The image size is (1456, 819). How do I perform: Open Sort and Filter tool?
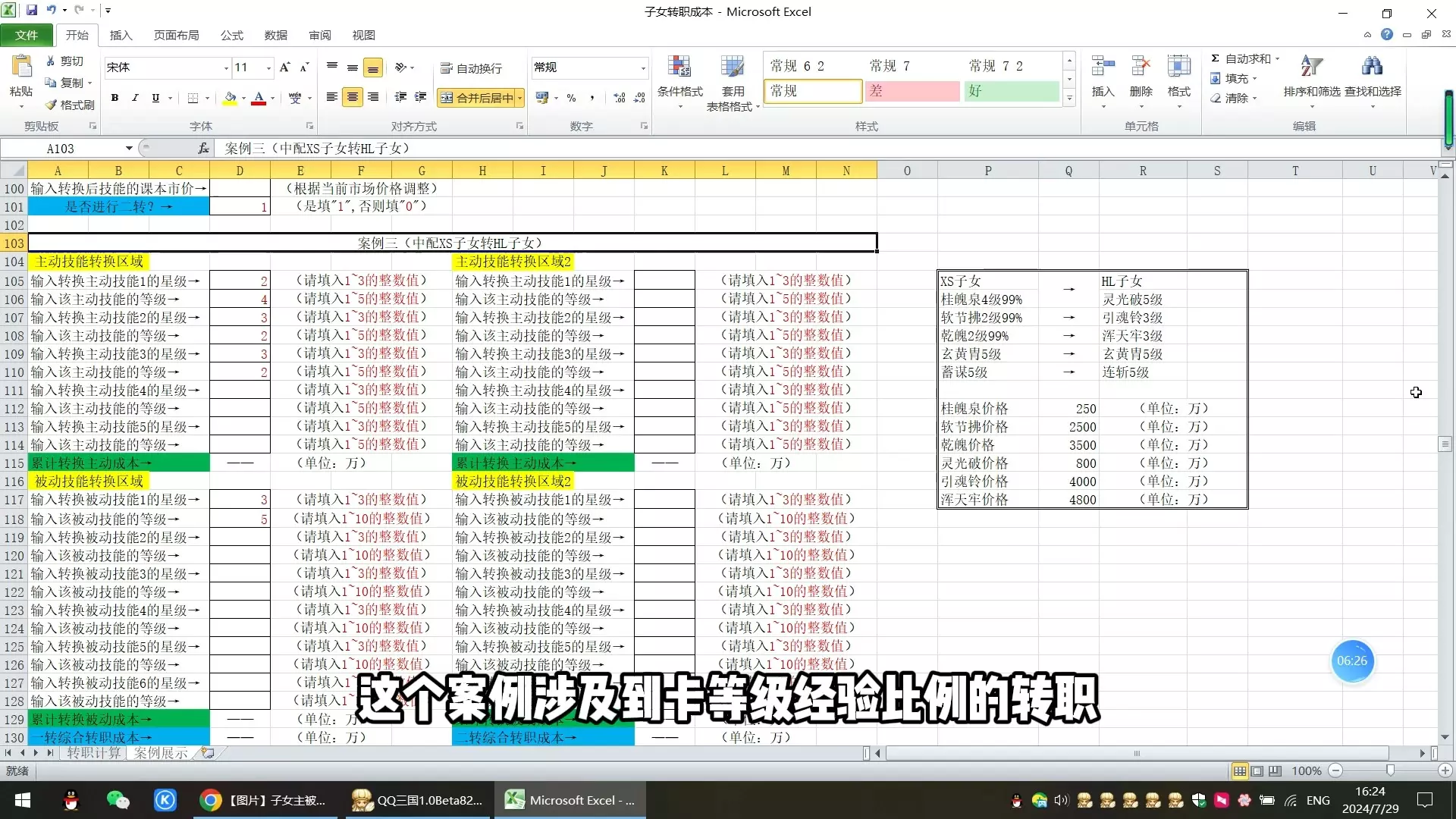tap(1311, 68)
